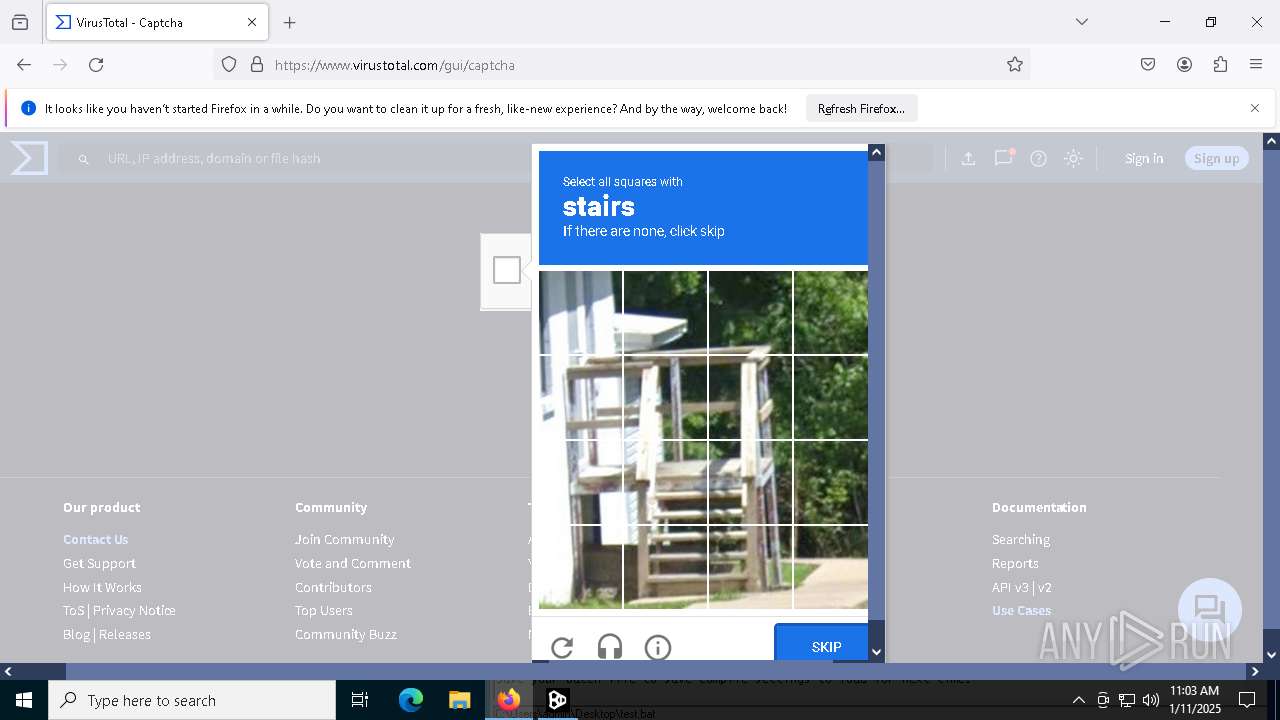Open the Join Community link

pyautogui.click(x=344, y=539)
